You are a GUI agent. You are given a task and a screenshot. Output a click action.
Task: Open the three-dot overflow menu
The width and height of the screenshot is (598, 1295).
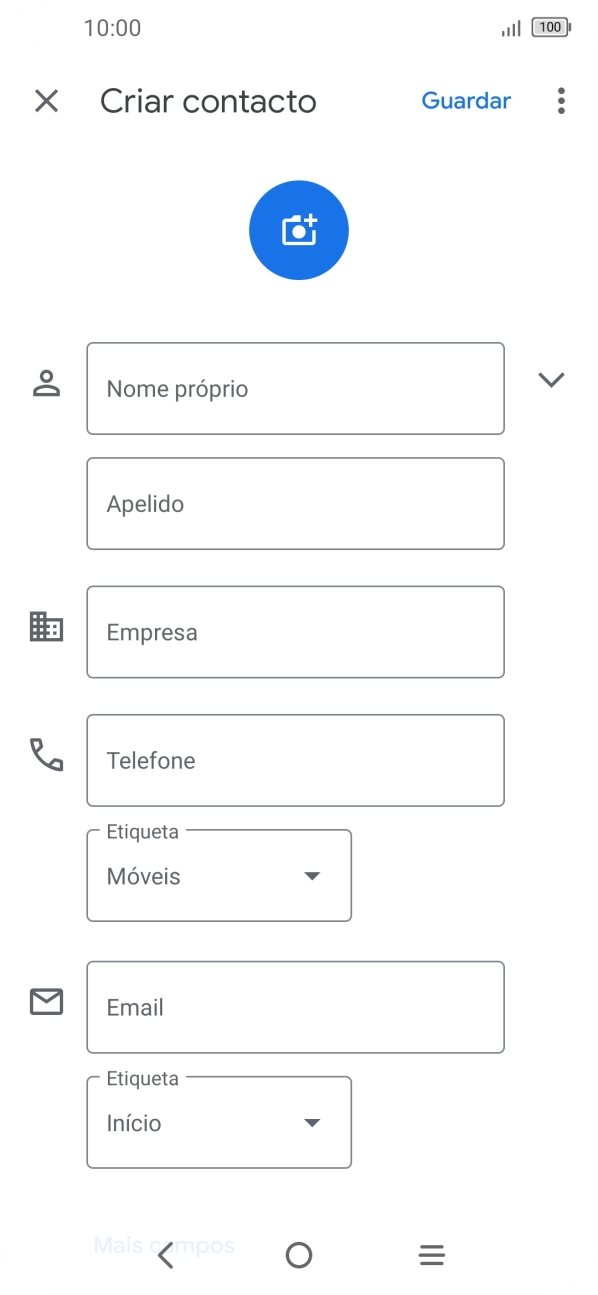561,101
